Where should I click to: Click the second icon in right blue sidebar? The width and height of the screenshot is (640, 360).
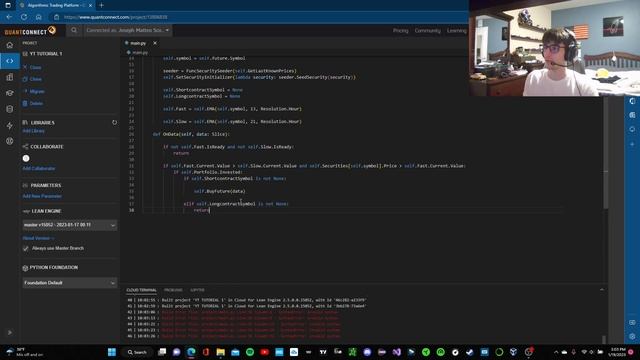(x=632, y=115)
